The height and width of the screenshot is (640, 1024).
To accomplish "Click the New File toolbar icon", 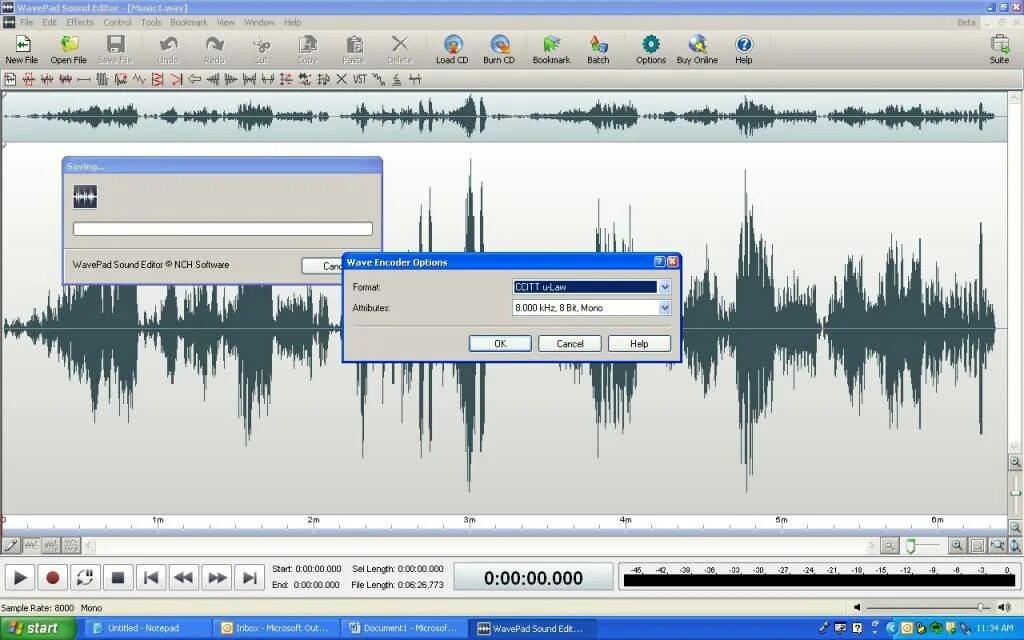I will click(22, 50).
